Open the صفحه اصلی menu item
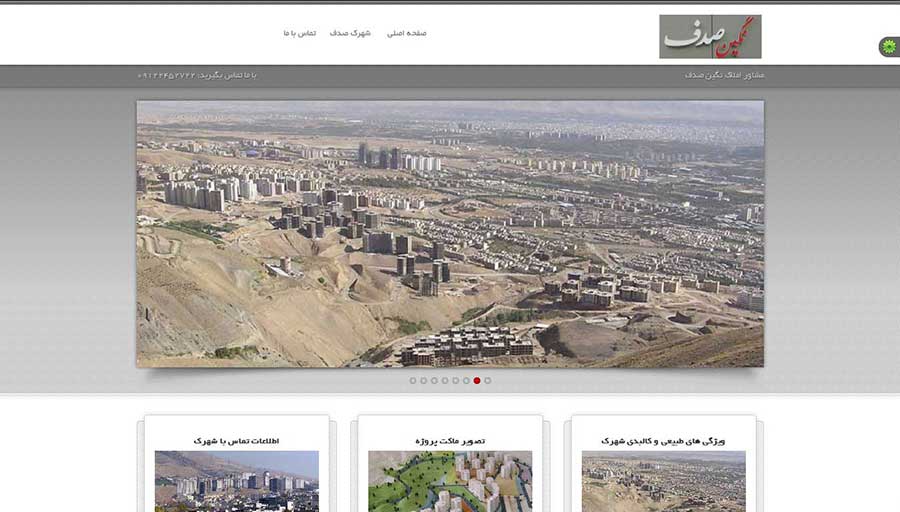The width and height of the screenshot is (900, 512). (x=407, y=33)
